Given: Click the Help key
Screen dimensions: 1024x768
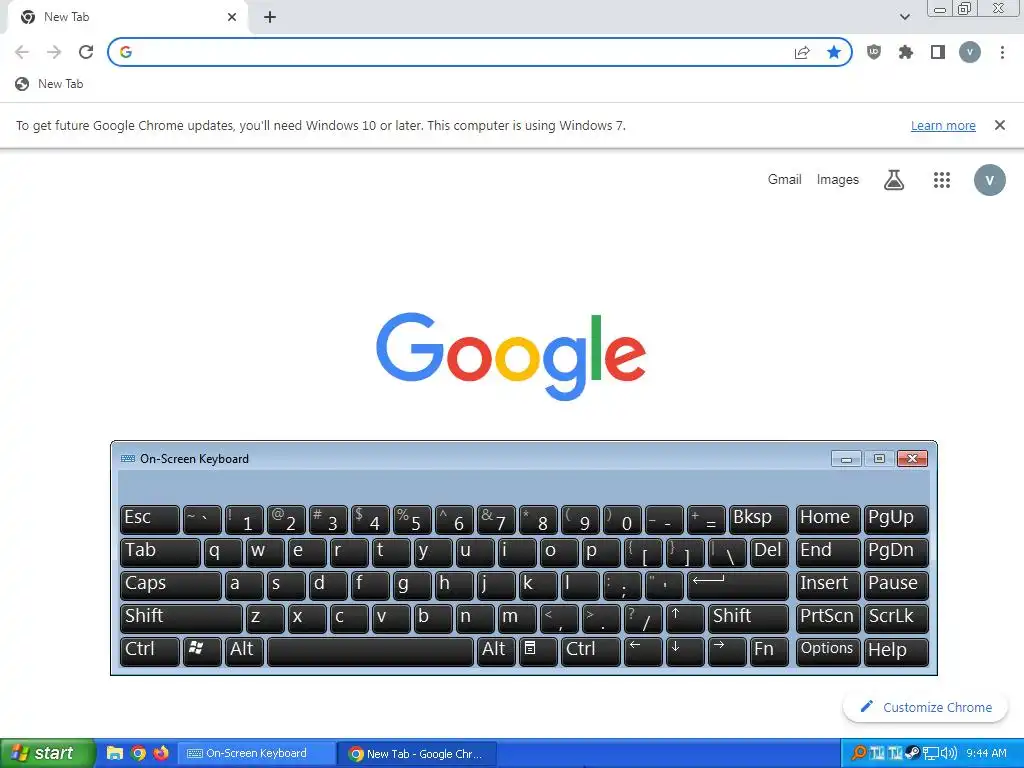Looking at the screenshot, I should point(896,651).
